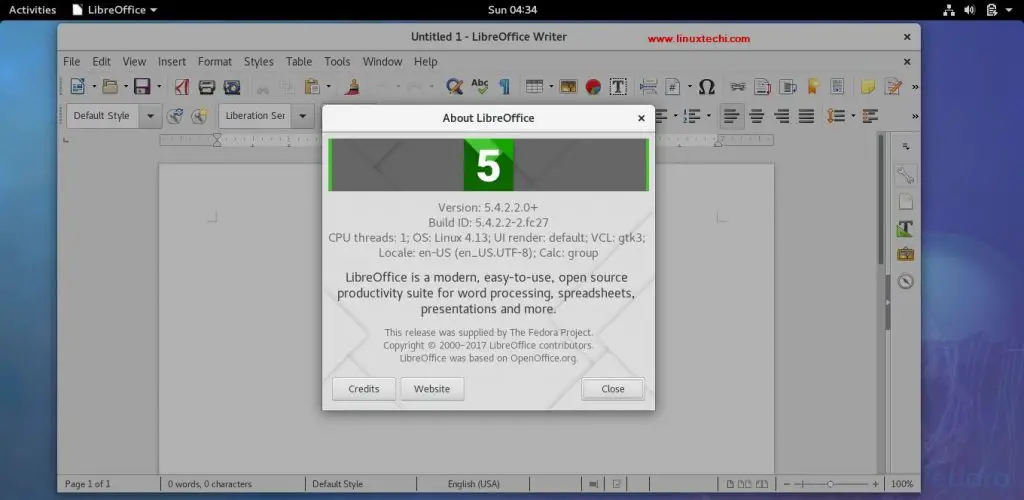Align paragraph text to the left
Screen dimensions: 1024x500
point(732,116)
